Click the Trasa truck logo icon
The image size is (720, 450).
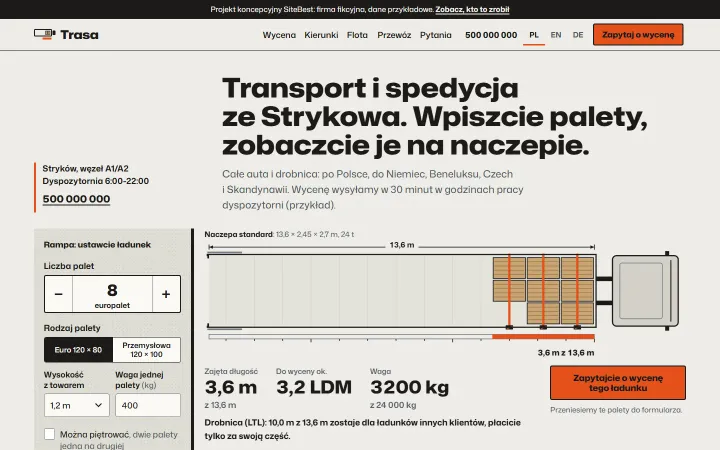click(x=45, y=34)
